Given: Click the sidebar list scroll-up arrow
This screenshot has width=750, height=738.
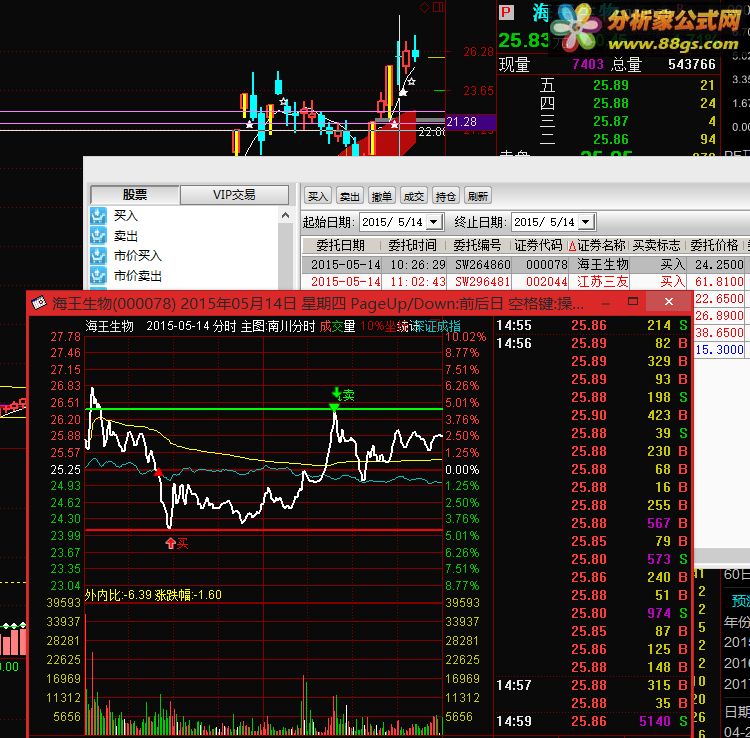Looking at the screenshot, I should 286,216.
